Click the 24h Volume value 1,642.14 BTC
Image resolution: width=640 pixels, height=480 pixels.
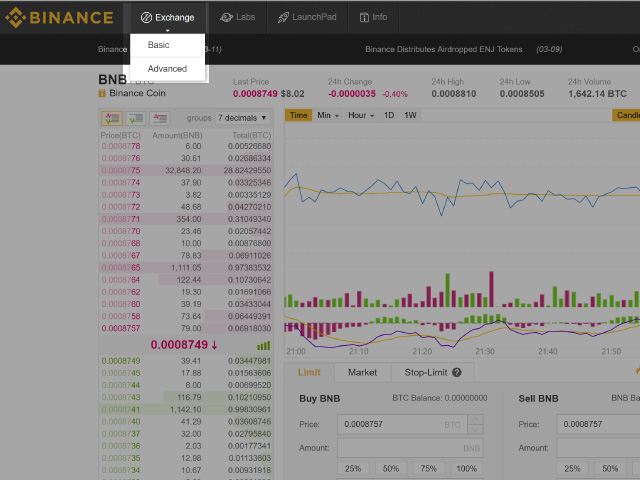click(598, 94)
